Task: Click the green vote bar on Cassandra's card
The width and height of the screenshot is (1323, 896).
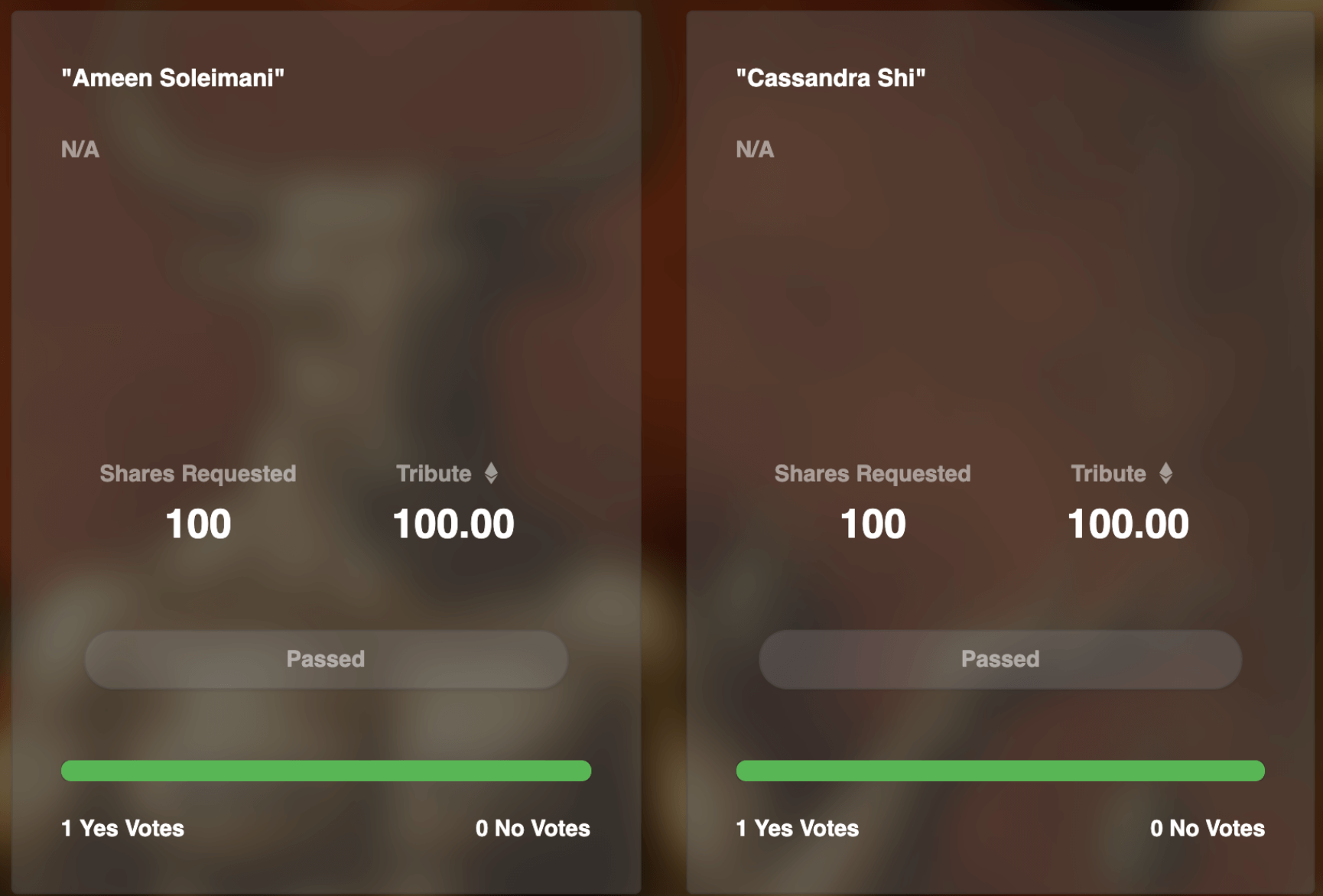Action: point(1000,771)
